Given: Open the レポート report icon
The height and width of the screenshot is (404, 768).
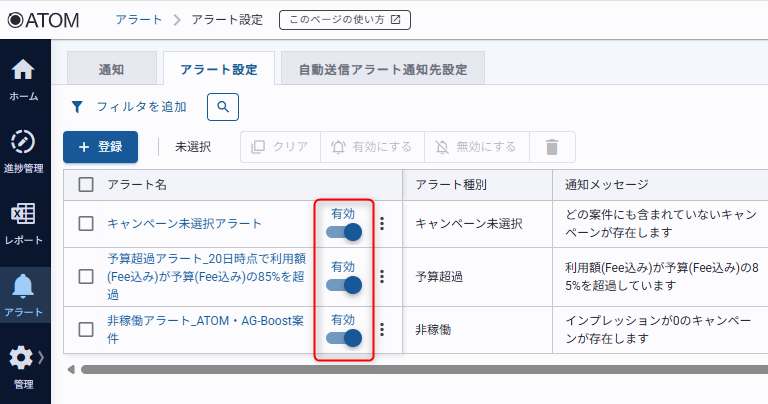Looking at the screenshot, I should click(23, 215).
